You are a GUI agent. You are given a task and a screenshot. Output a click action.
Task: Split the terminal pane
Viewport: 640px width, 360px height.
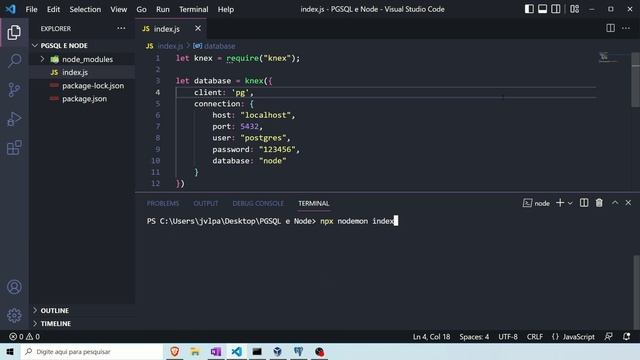tap(584, 203)
